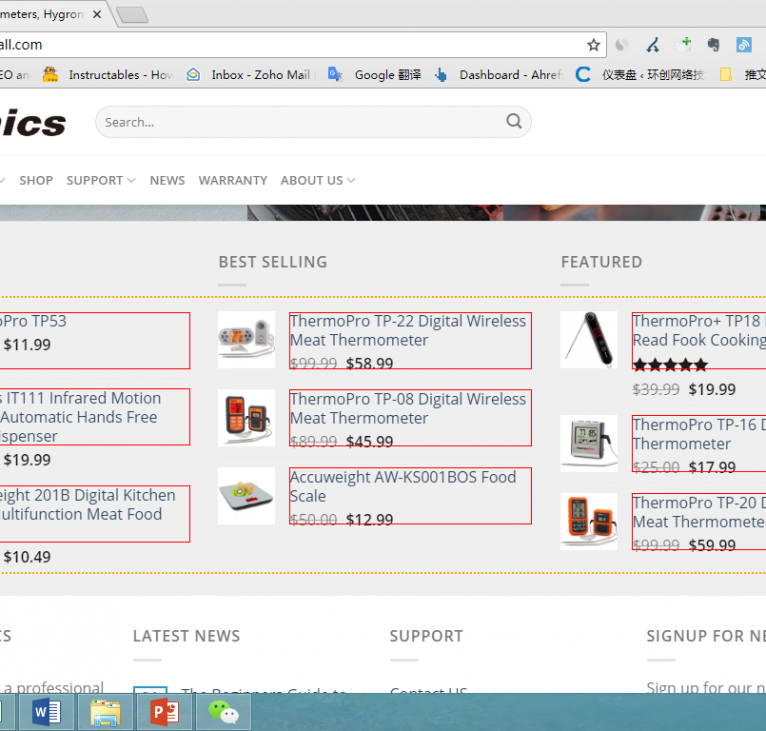Open WeChat from the taskbar

pos(223,712)
